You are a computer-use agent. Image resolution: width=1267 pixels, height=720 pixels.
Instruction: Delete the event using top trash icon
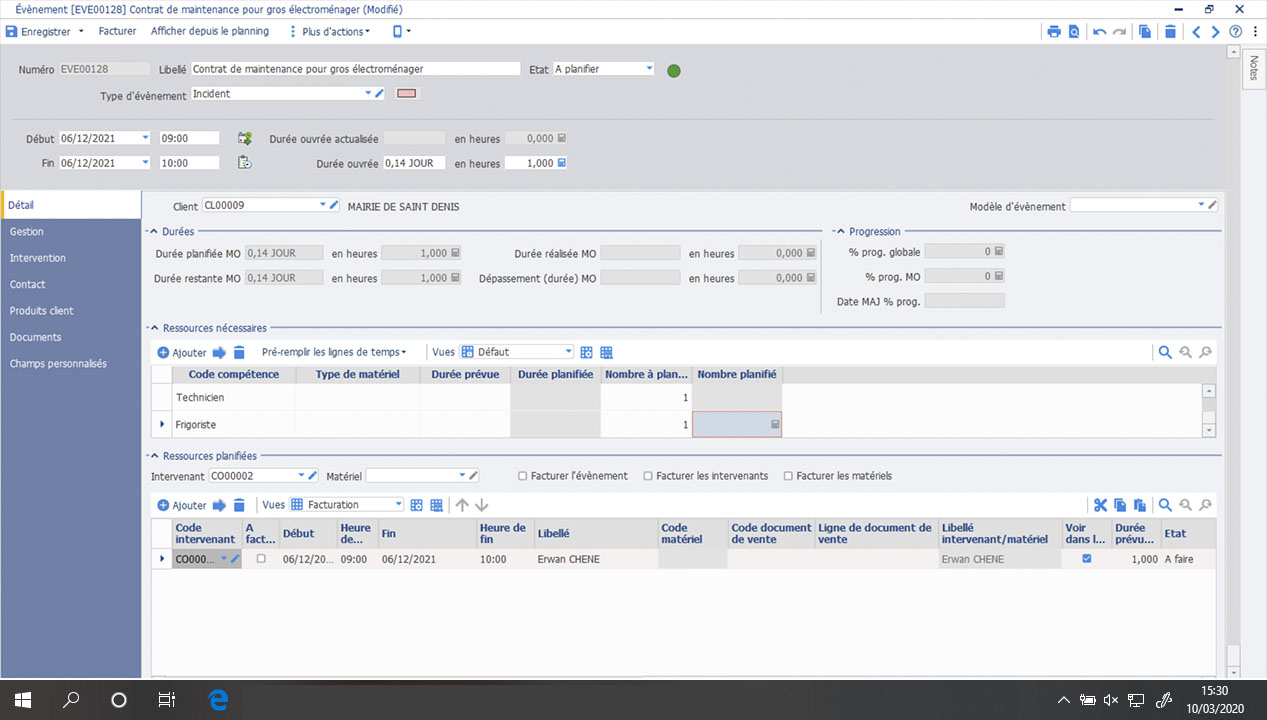coord(1170,31)
